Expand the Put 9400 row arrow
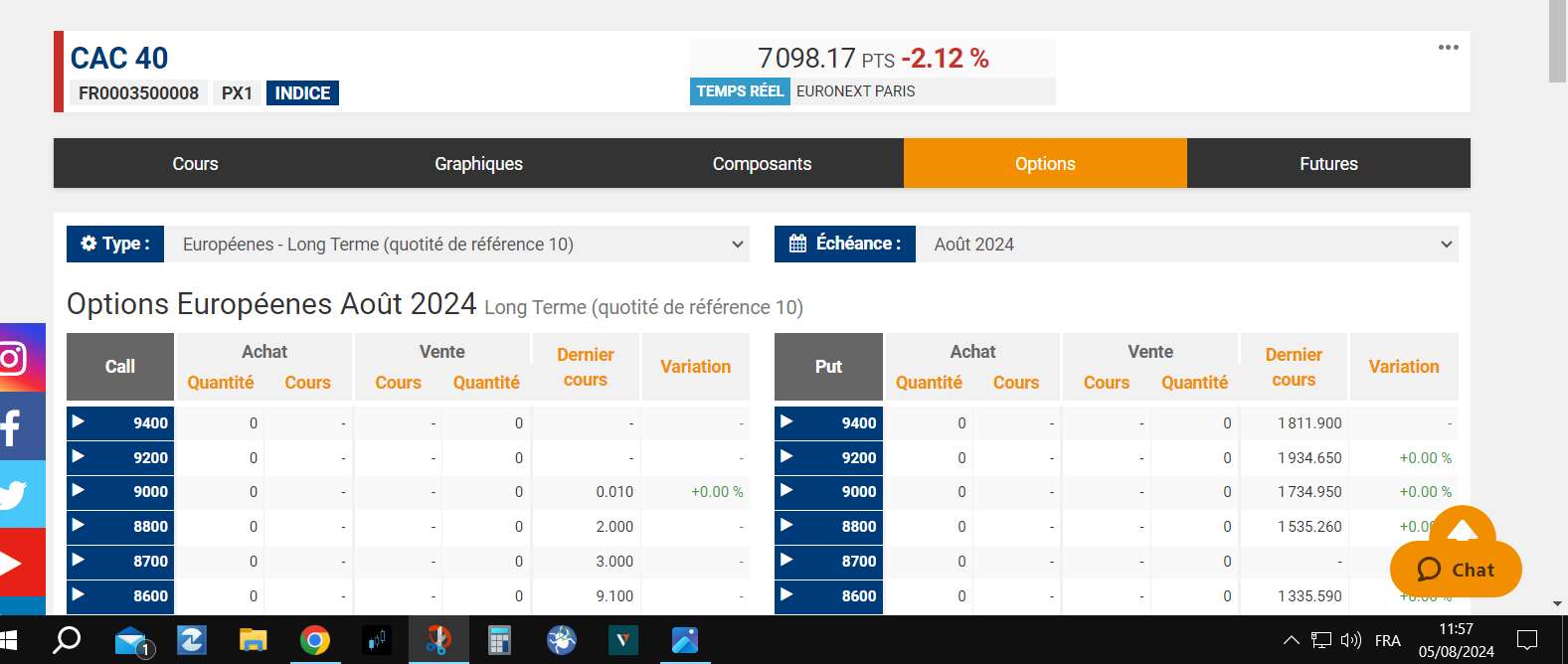 coord(786,421)
